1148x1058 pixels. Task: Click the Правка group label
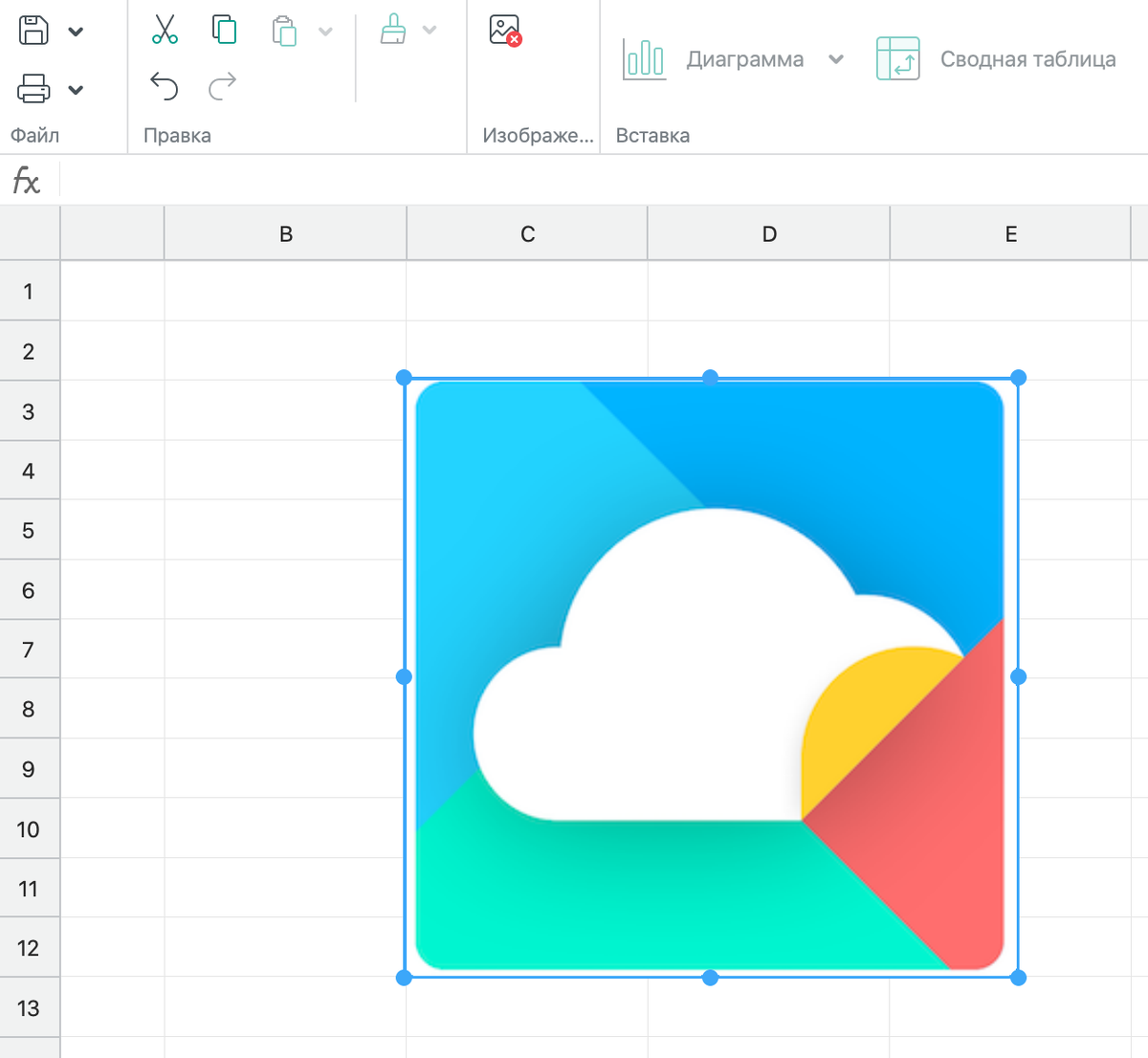(x=177, y=135)
